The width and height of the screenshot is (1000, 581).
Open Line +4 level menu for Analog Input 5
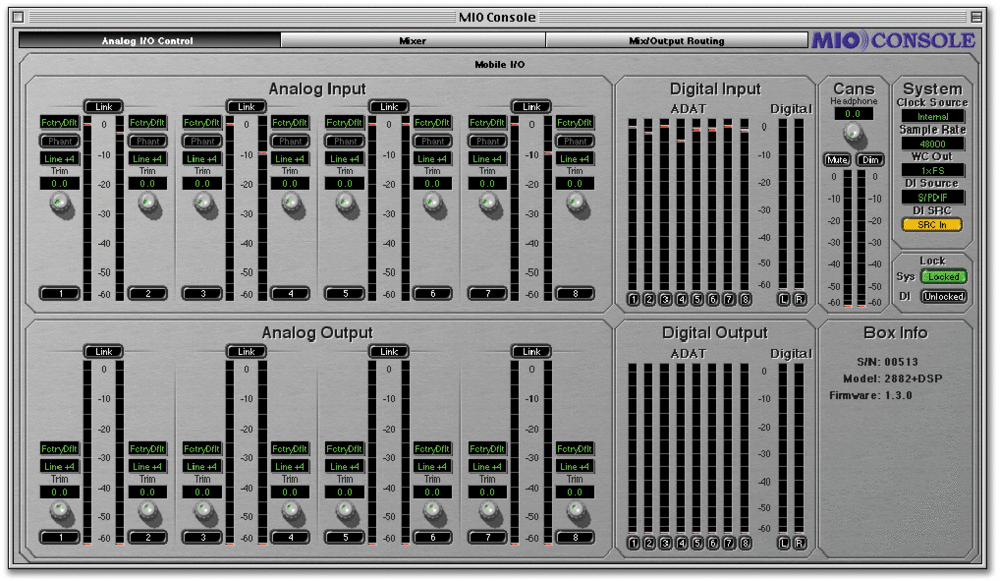pyautogui.click(x=345, y=159)
